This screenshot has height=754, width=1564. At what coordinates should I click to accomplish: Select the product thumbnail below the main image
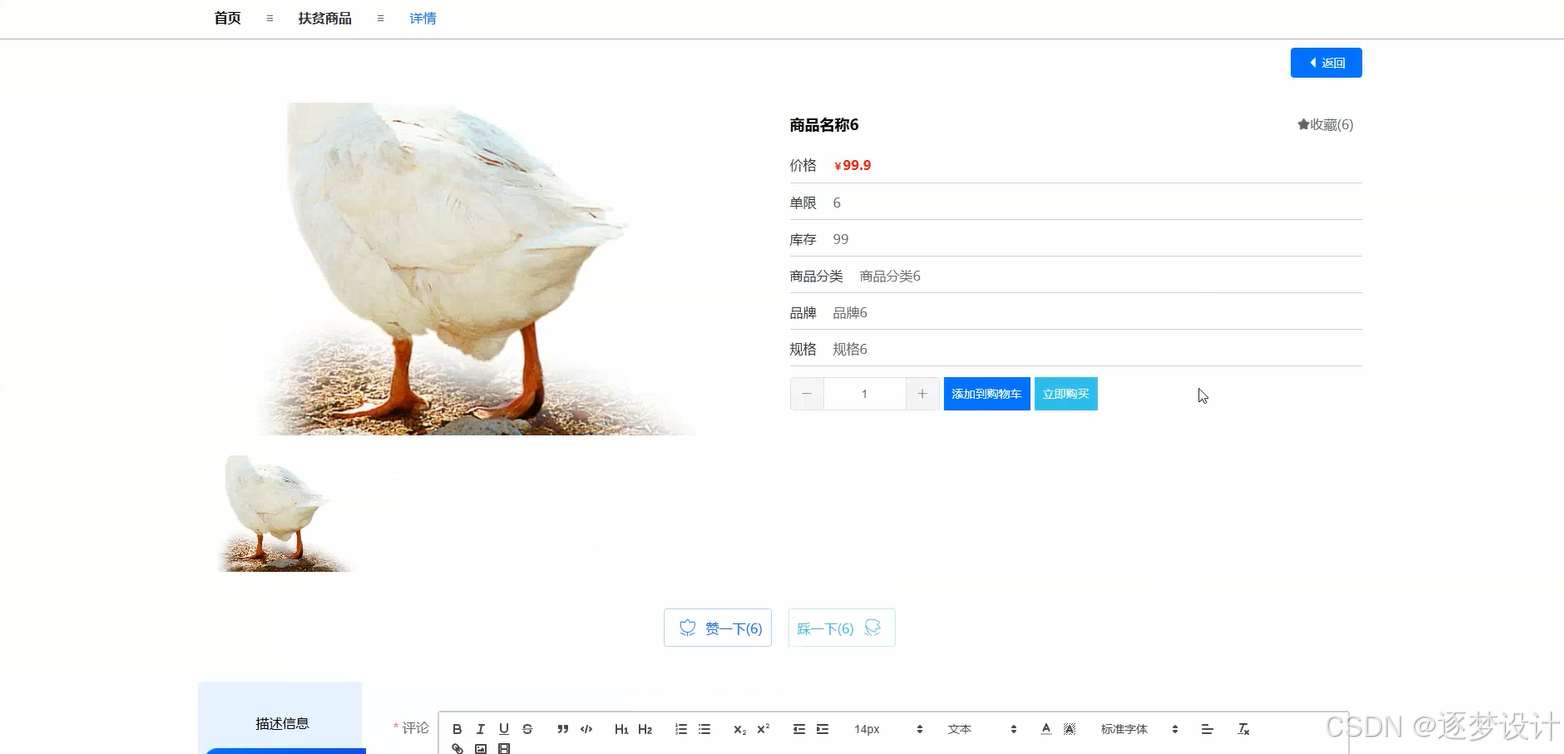pyautogui.click(x=283, y=512)
